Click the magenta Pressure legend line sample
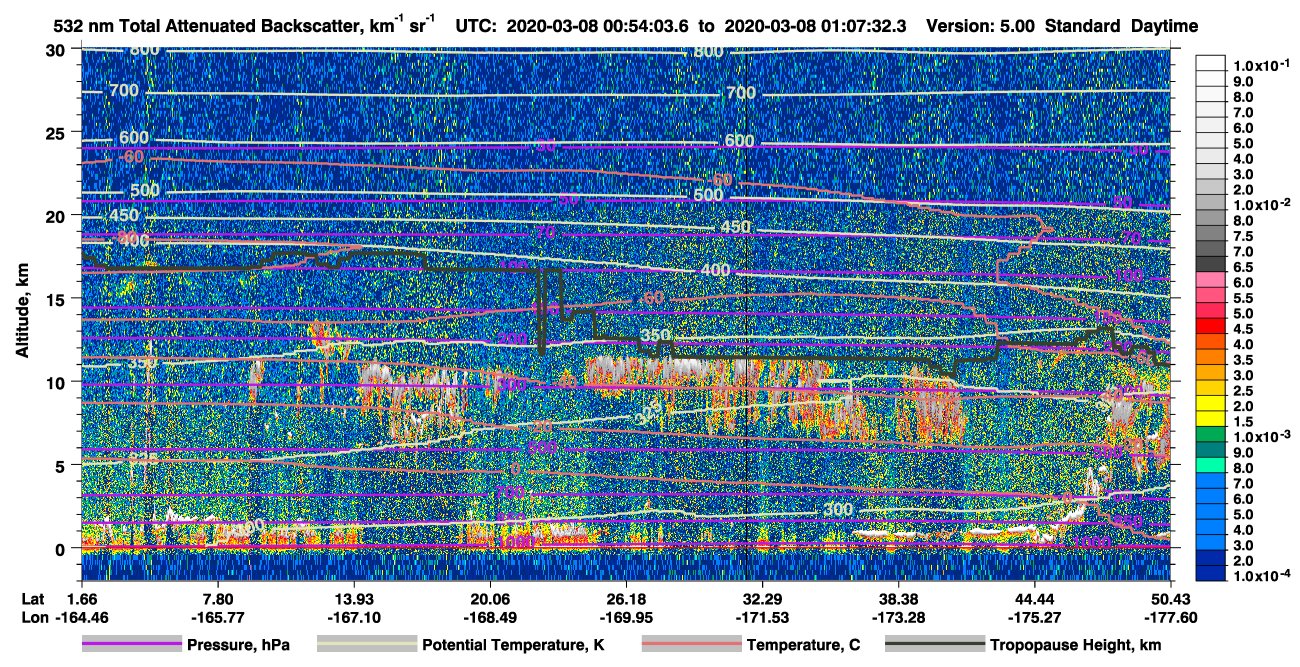 [x=131, y=645]
